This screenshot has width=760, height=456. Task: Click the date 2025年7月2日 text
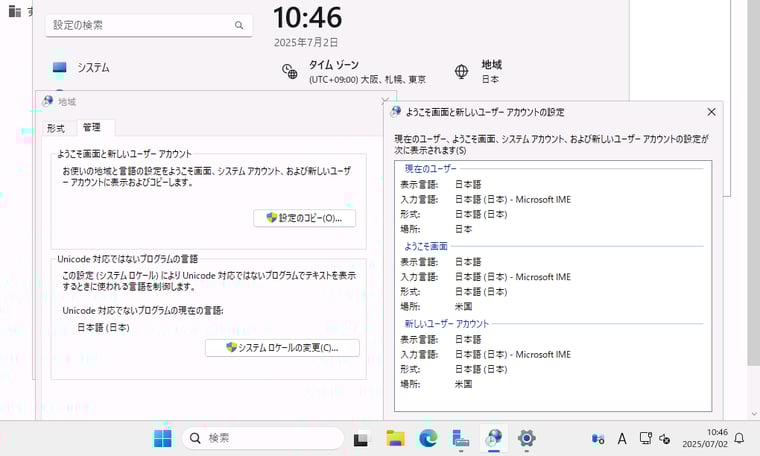click(x=306, y=43)
